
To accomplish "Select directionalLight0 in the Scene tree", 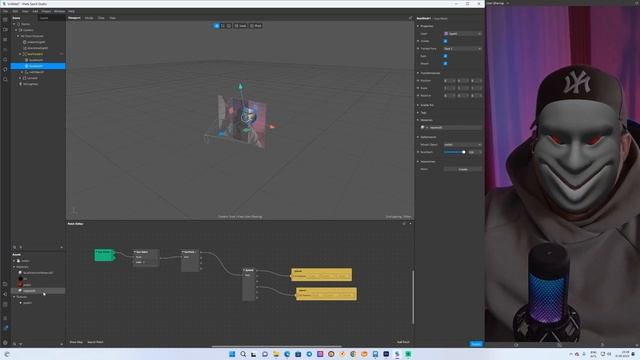I will tap(38, 48).
